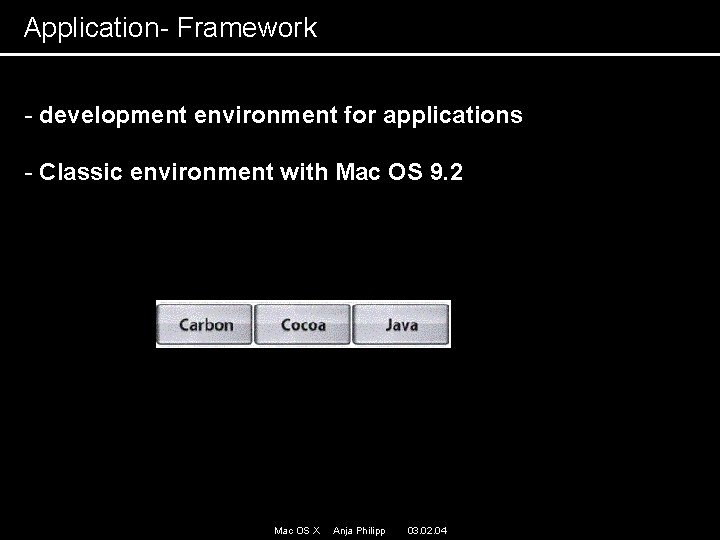Open the Java button
This screenshot has height=540, width=720.
tap(400, 324)
